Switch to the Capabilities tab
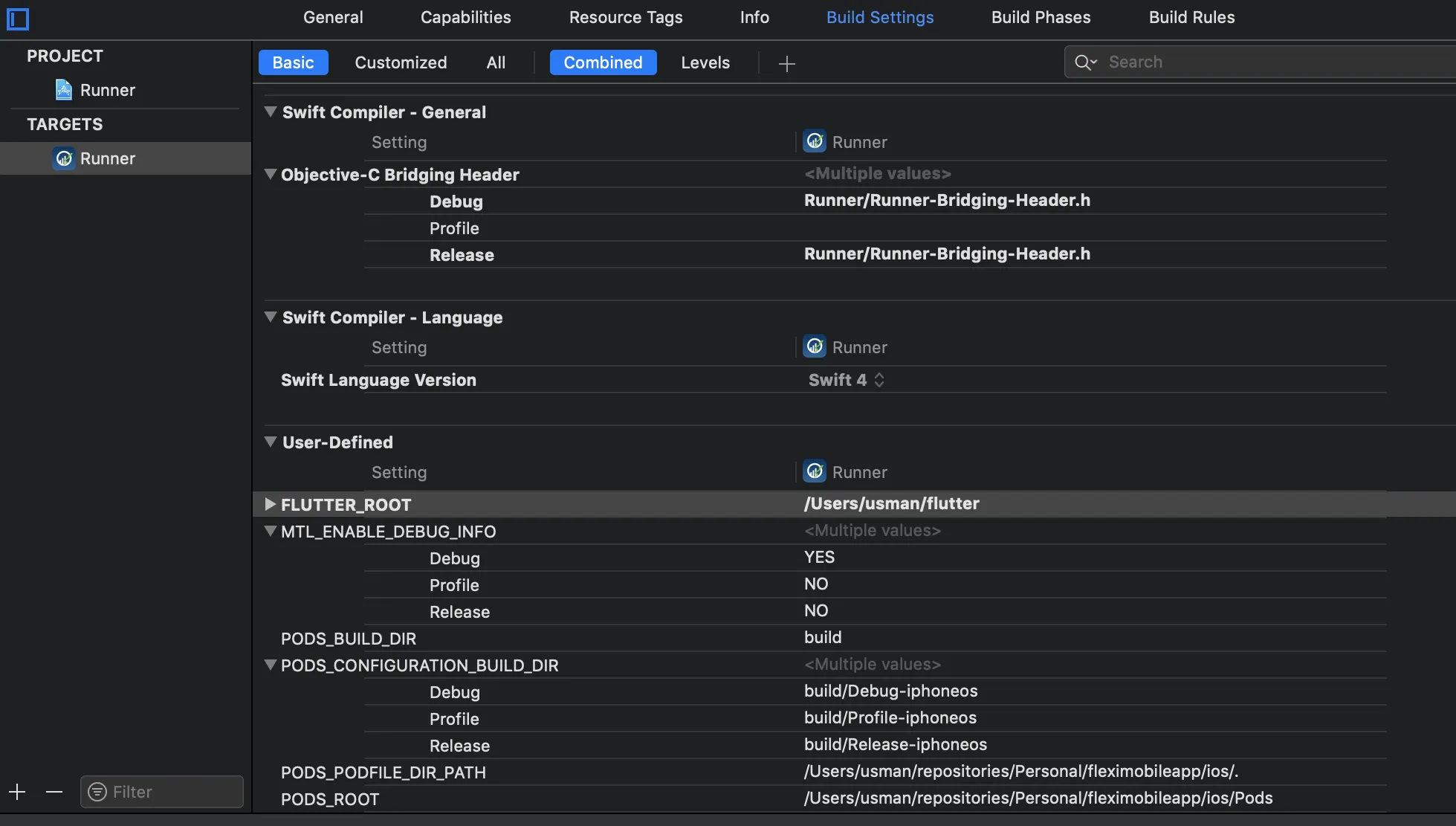The width and height of the screenshot is (1456, 826). click(465, 17)
